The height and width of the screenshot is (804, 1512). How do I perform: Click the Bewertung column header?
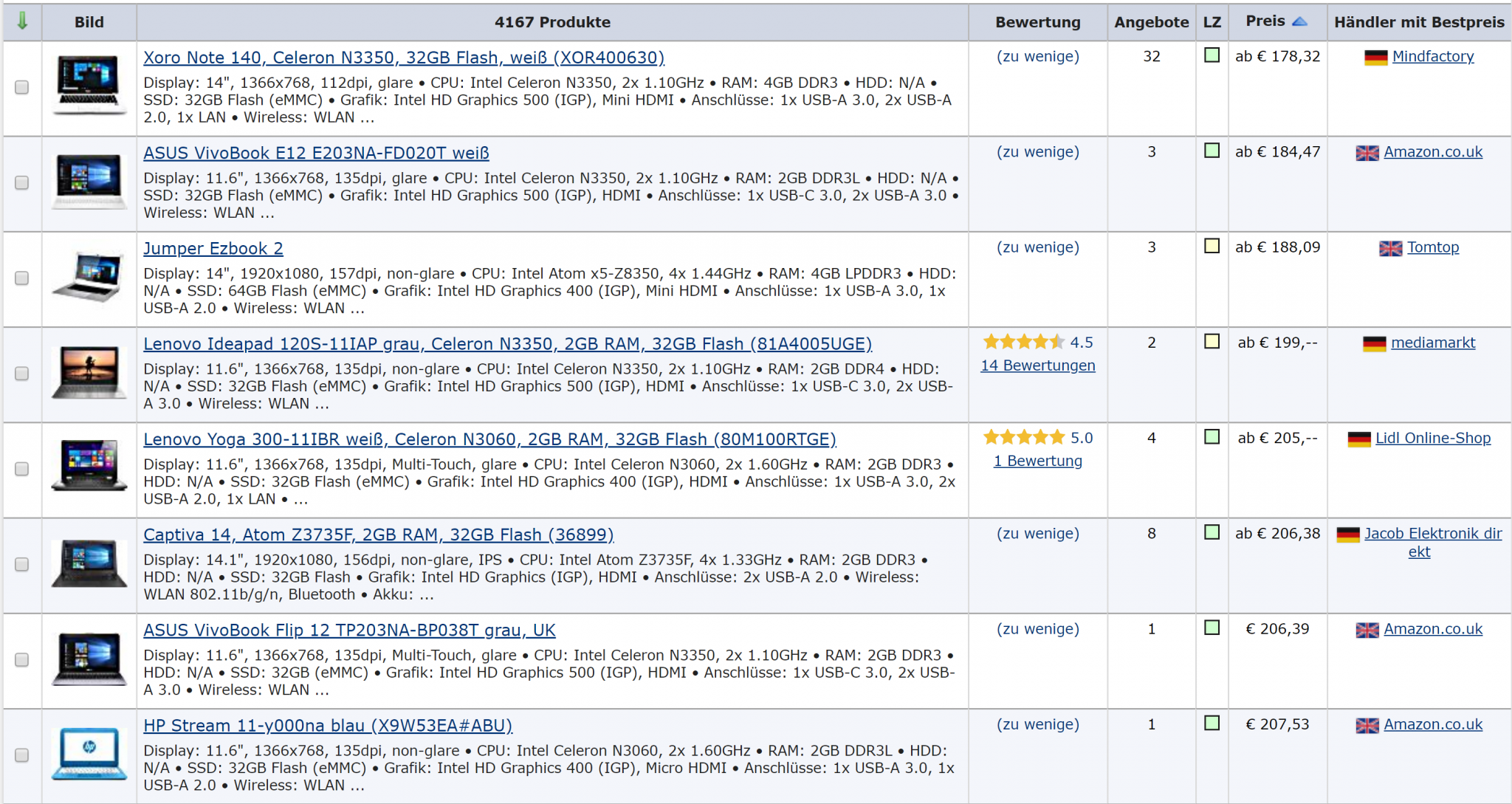(x=1037, y=22)
